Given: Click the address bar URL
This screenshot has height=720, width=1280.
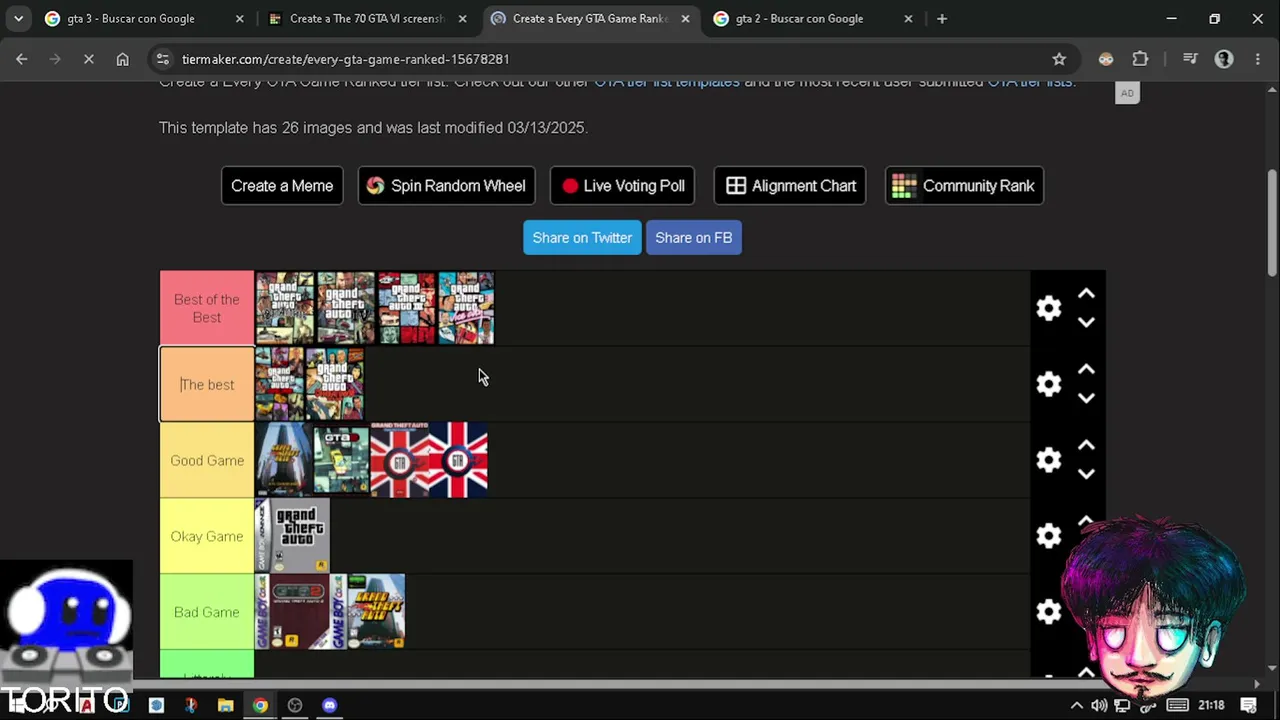Looking at the screenshot, I should click(x=346, y=59).
